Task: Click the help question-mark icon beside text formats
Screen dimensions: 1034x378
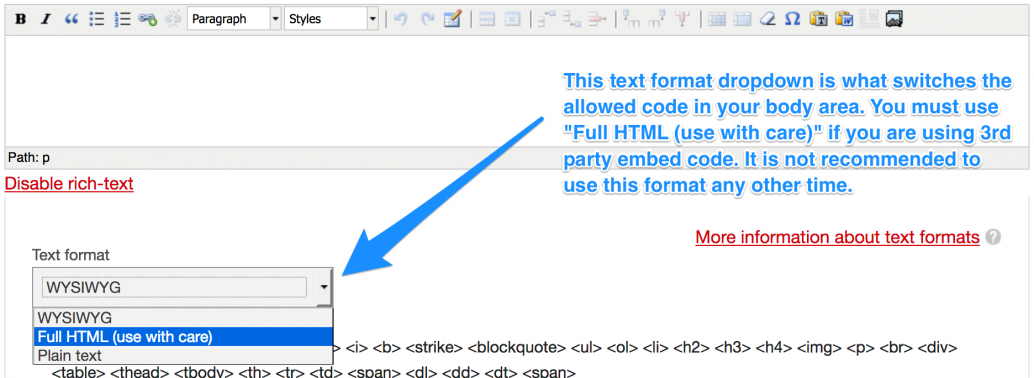Action: (x=993, y=237)
